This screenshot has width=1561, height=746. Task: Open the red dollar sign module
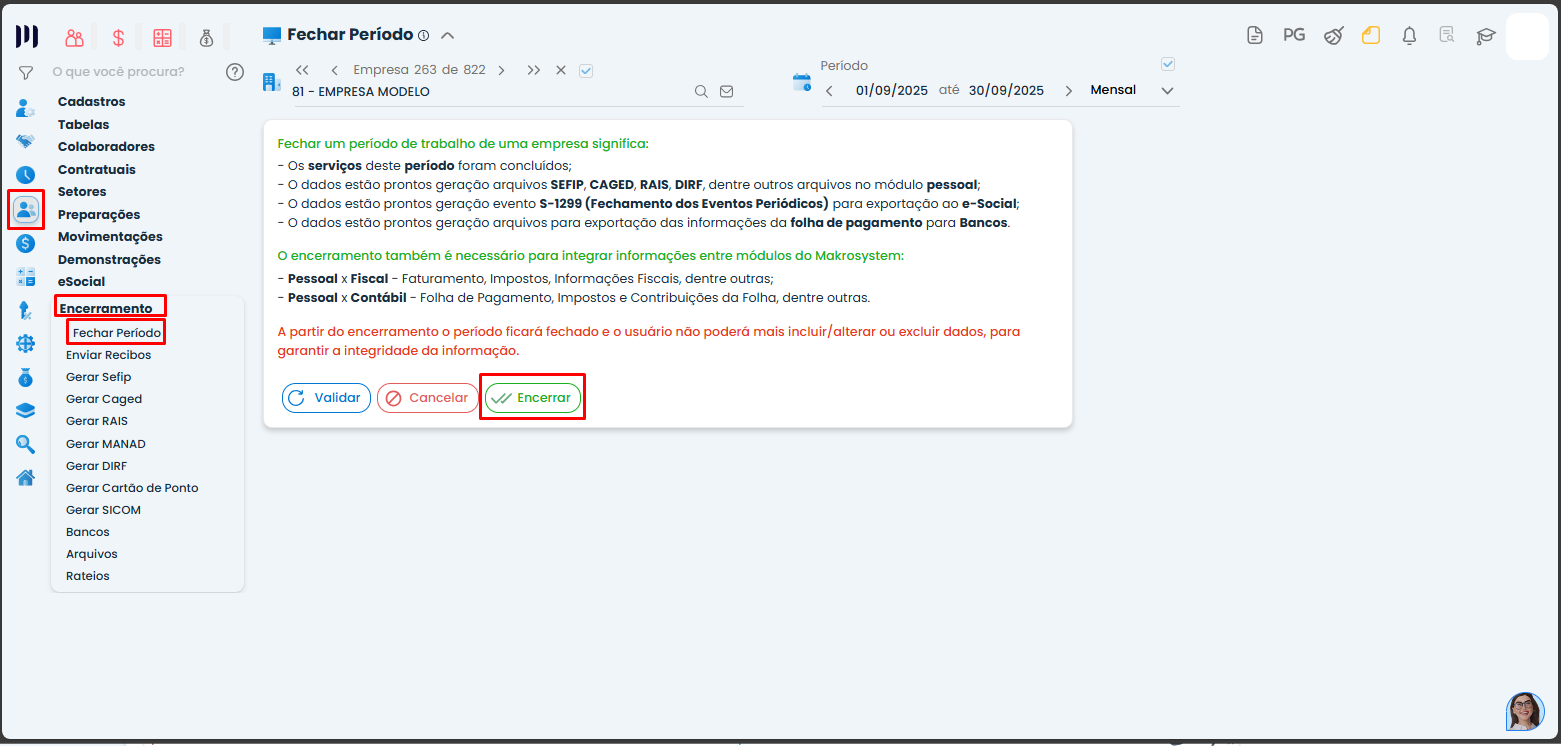tap(118, 38)
